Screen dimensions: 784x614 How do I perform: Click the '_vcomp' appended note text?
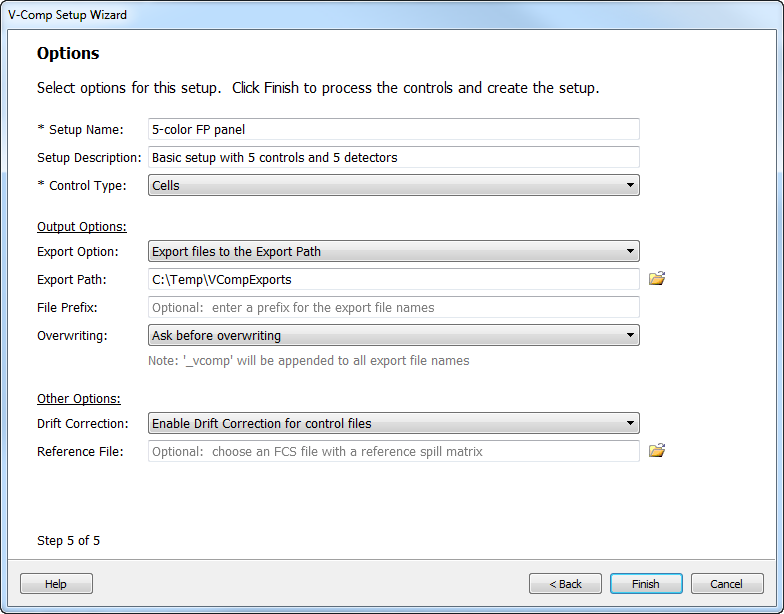[x=309, y=360]
